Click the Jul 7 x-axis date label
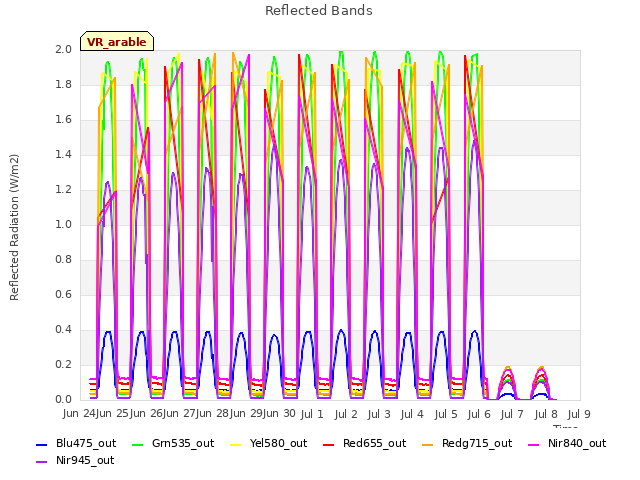 [512, 414]
